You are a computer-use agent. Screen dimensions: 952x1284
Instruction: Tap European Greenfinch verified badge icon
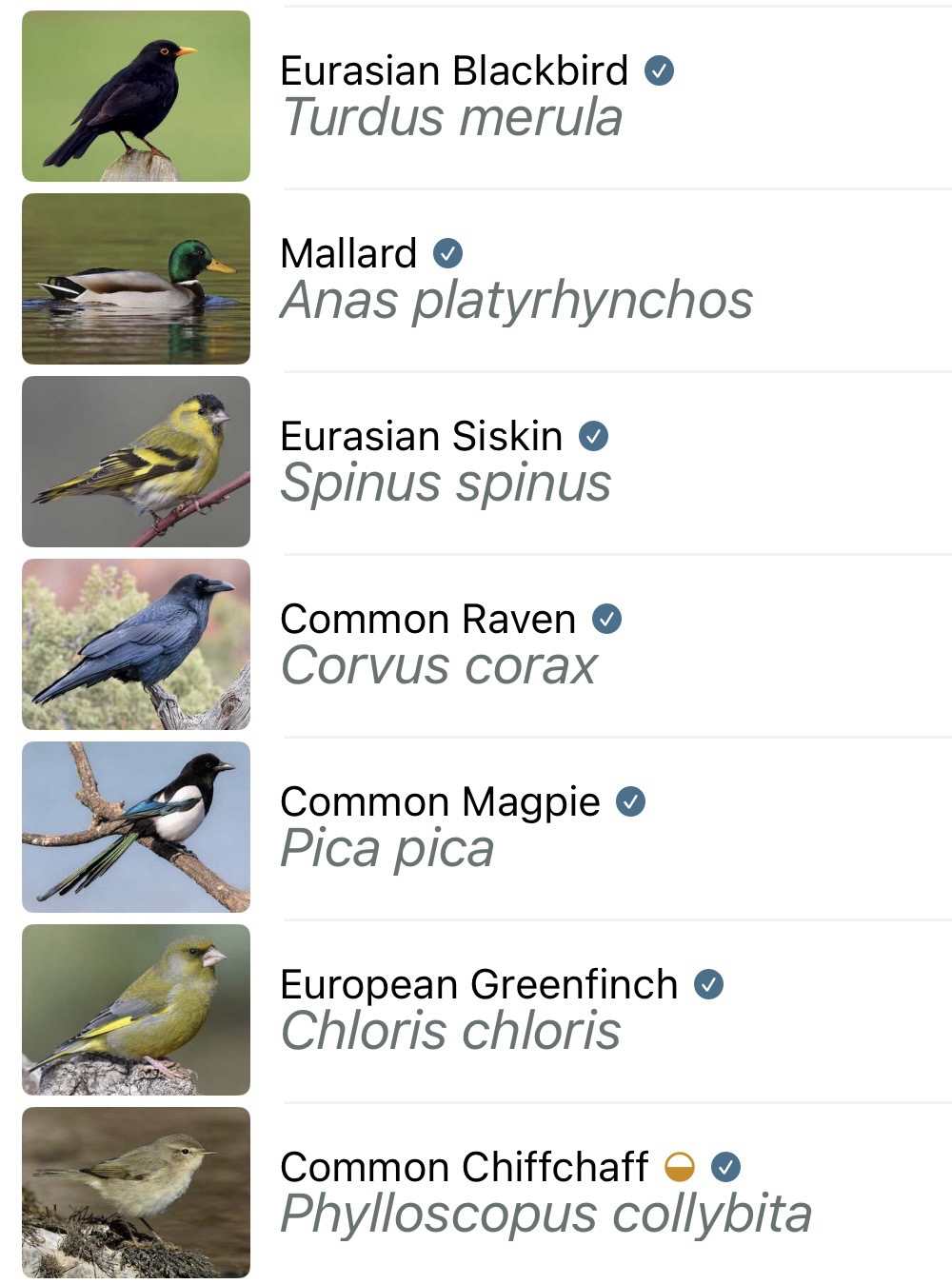click(x=708, y=984)
